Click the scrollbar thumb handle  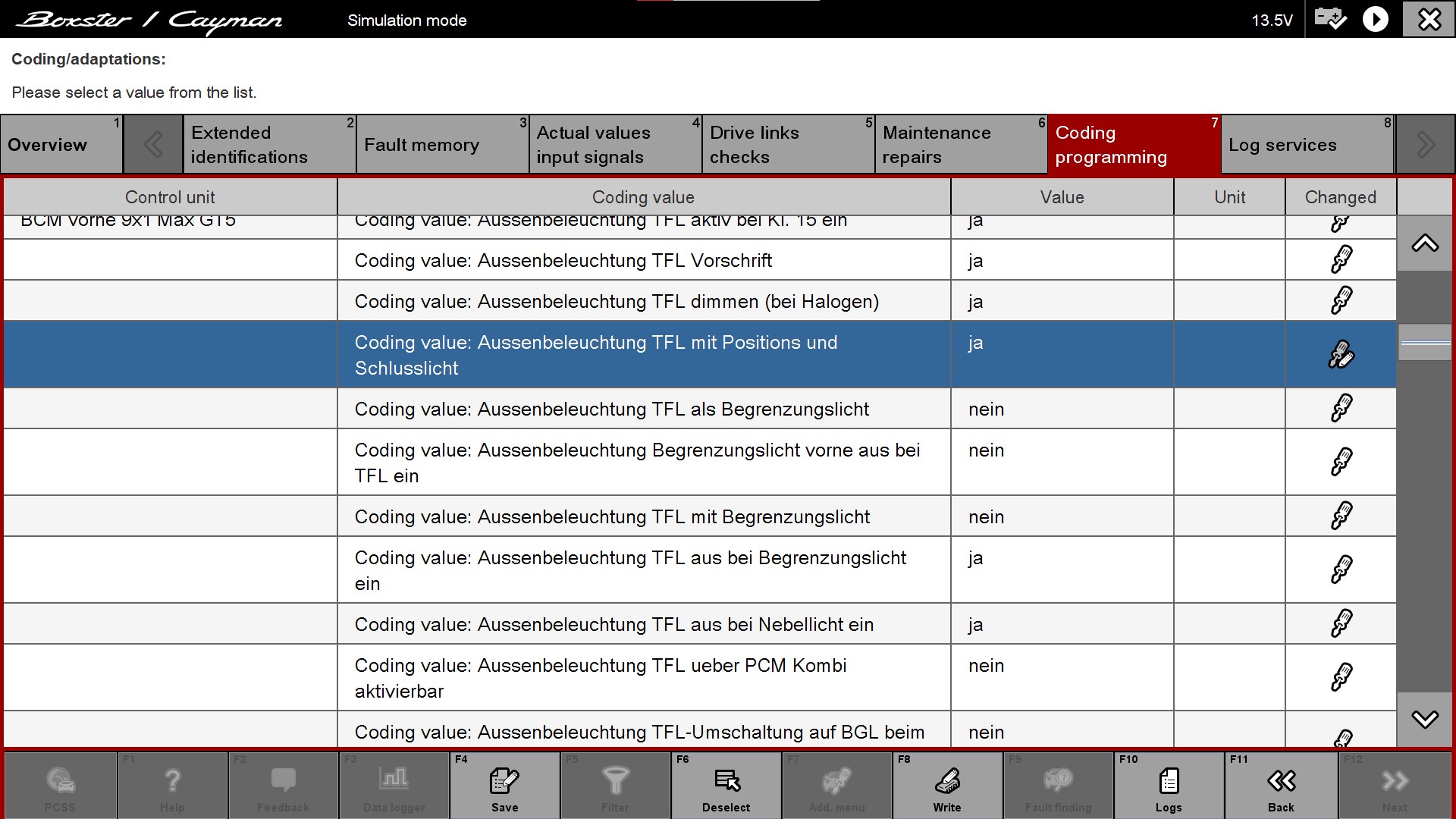(1425, 343)
